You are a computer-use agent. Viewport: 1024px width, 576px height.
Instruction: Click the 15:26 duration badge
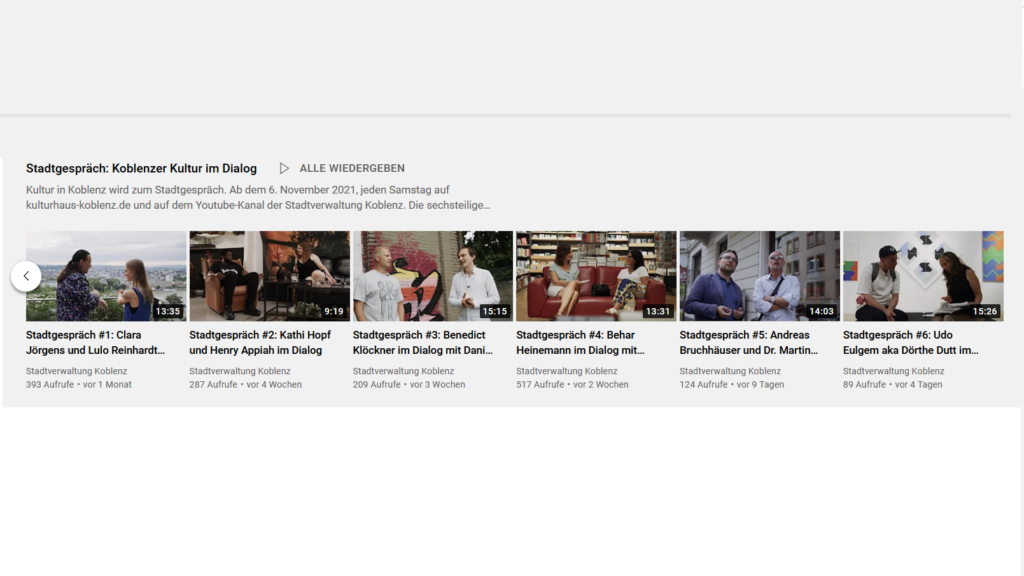(x=985, y=312)
